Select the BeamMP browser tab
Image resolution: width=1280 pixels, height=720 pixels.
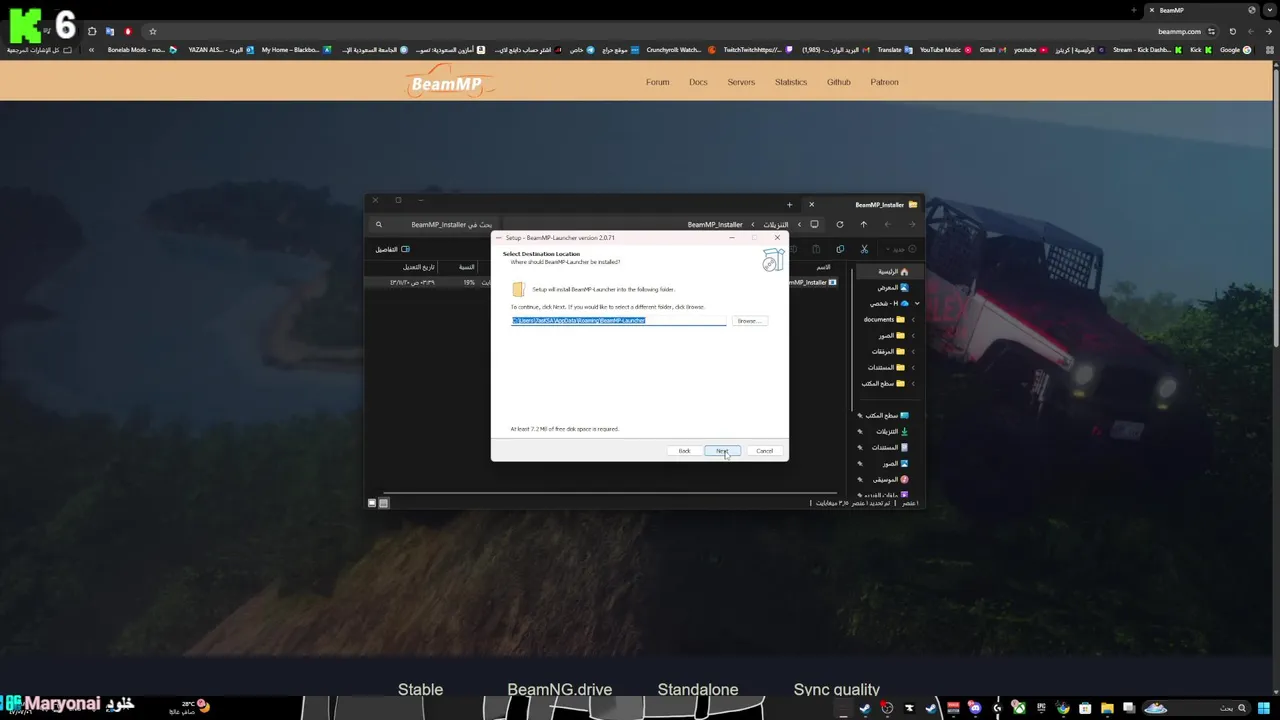tap(1204, 10)
